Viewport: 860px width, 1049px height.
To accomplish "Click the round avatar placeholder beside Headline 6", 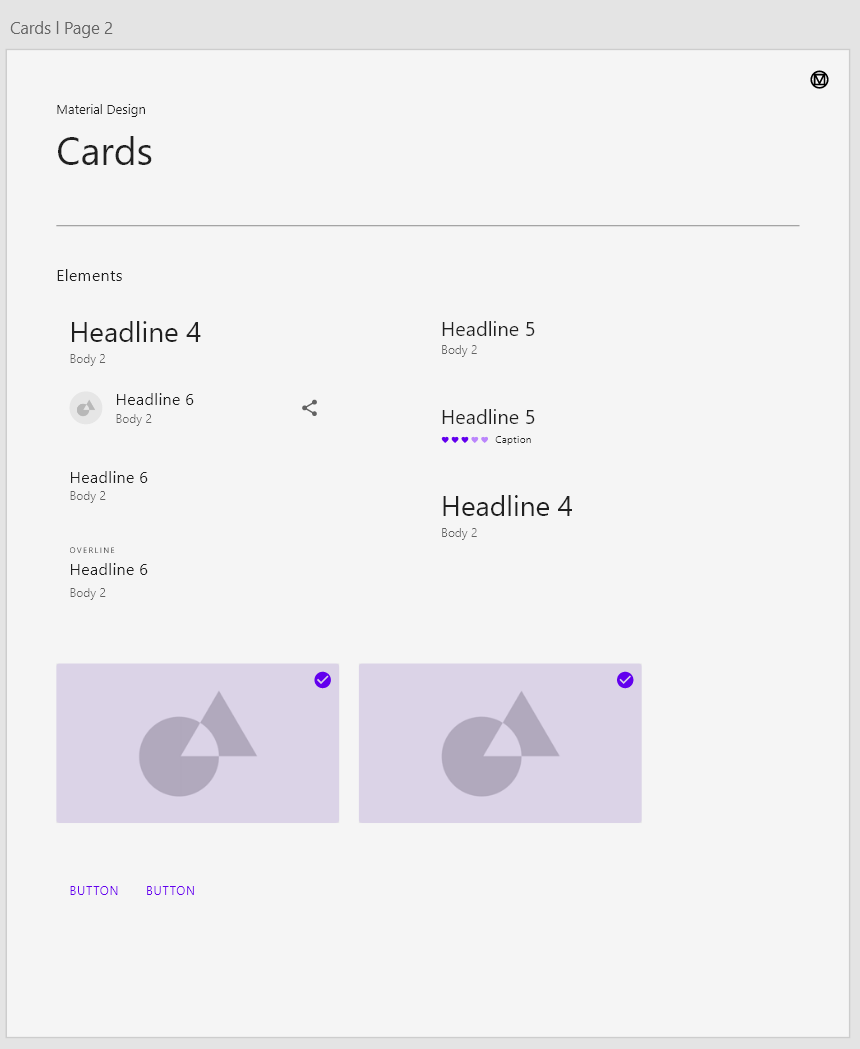I will pos(86,408).
